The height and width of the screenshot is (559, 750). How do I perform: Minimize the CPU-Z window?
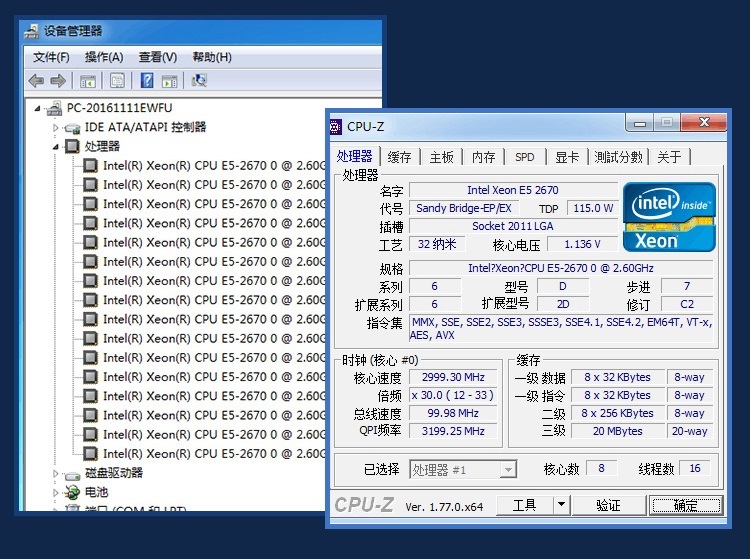pyautogui.click(x=640, y=123)
